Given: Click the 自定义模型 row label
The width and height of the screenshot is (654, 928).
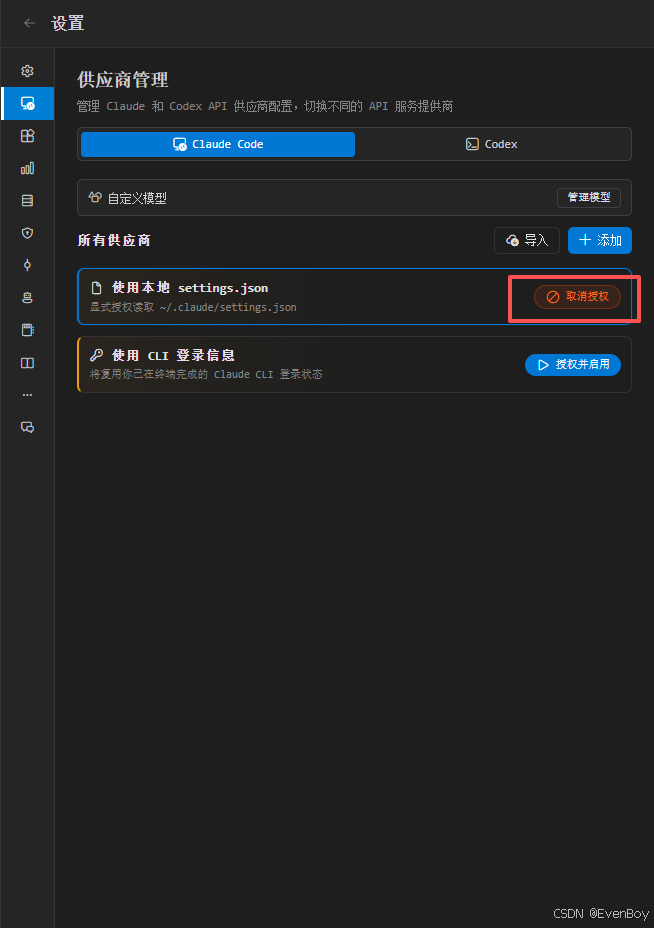Looking at the screenshot, I should tap(137, 198).
